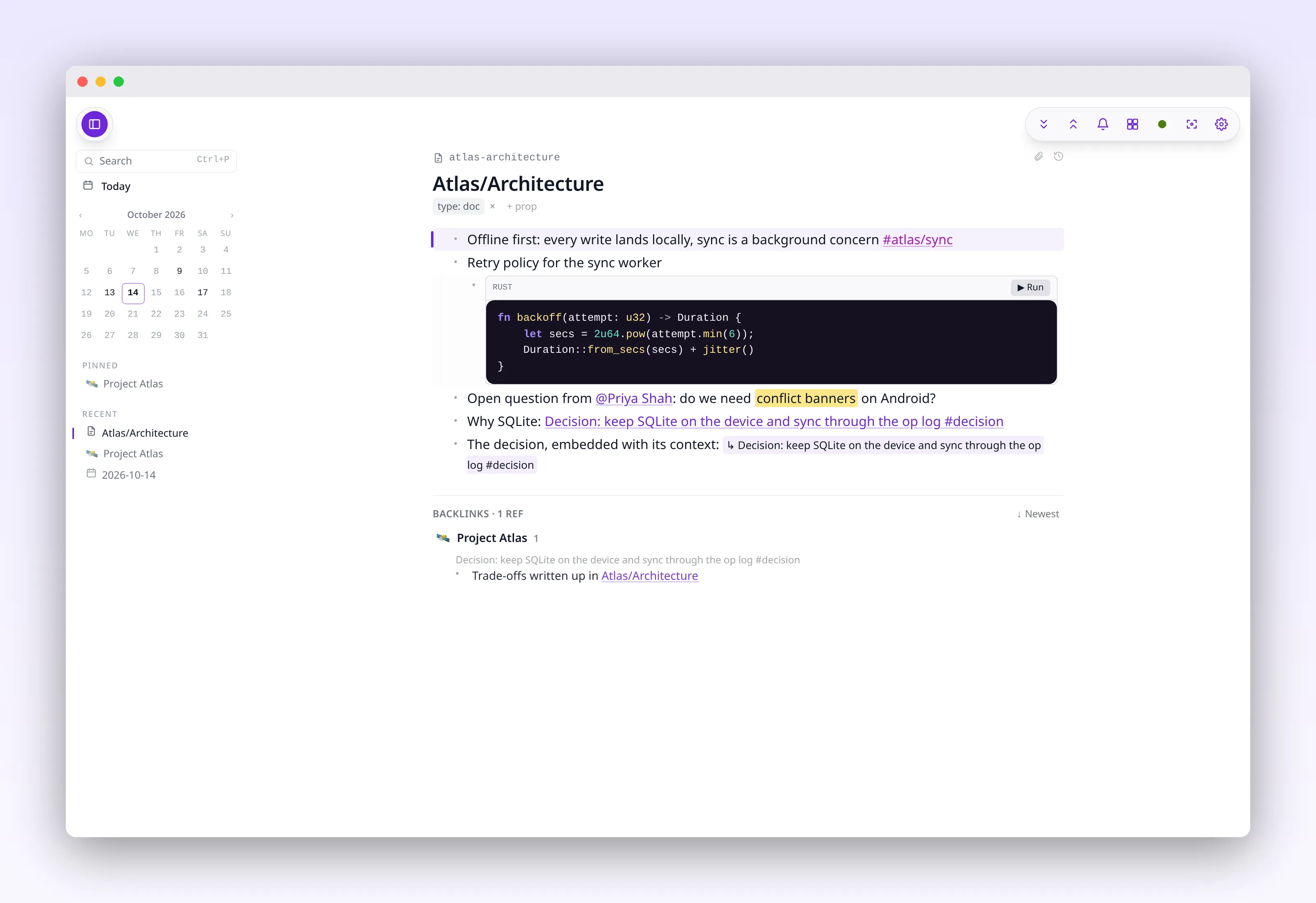Click the type: doc property chip
Image resolution: width=1316 pixels, height=903 pixels.
click(458, 206)
